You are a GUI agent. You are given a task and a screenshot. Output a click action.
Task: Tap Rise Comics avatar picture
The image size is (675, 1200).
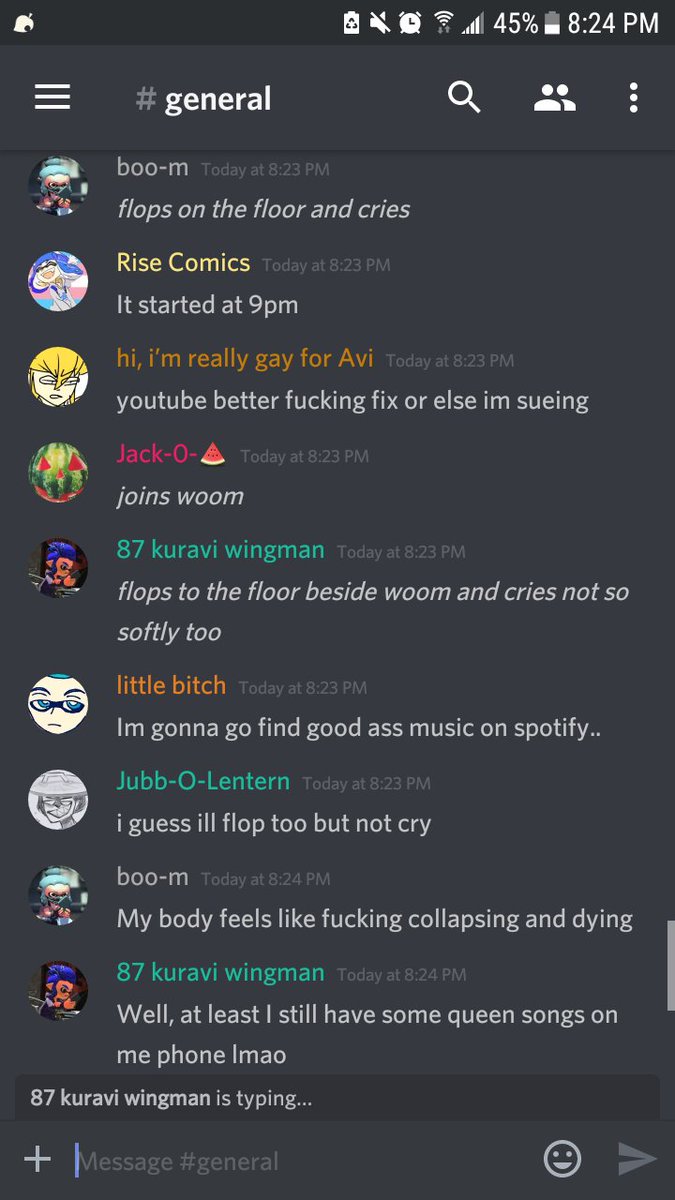tap(58, 281)
